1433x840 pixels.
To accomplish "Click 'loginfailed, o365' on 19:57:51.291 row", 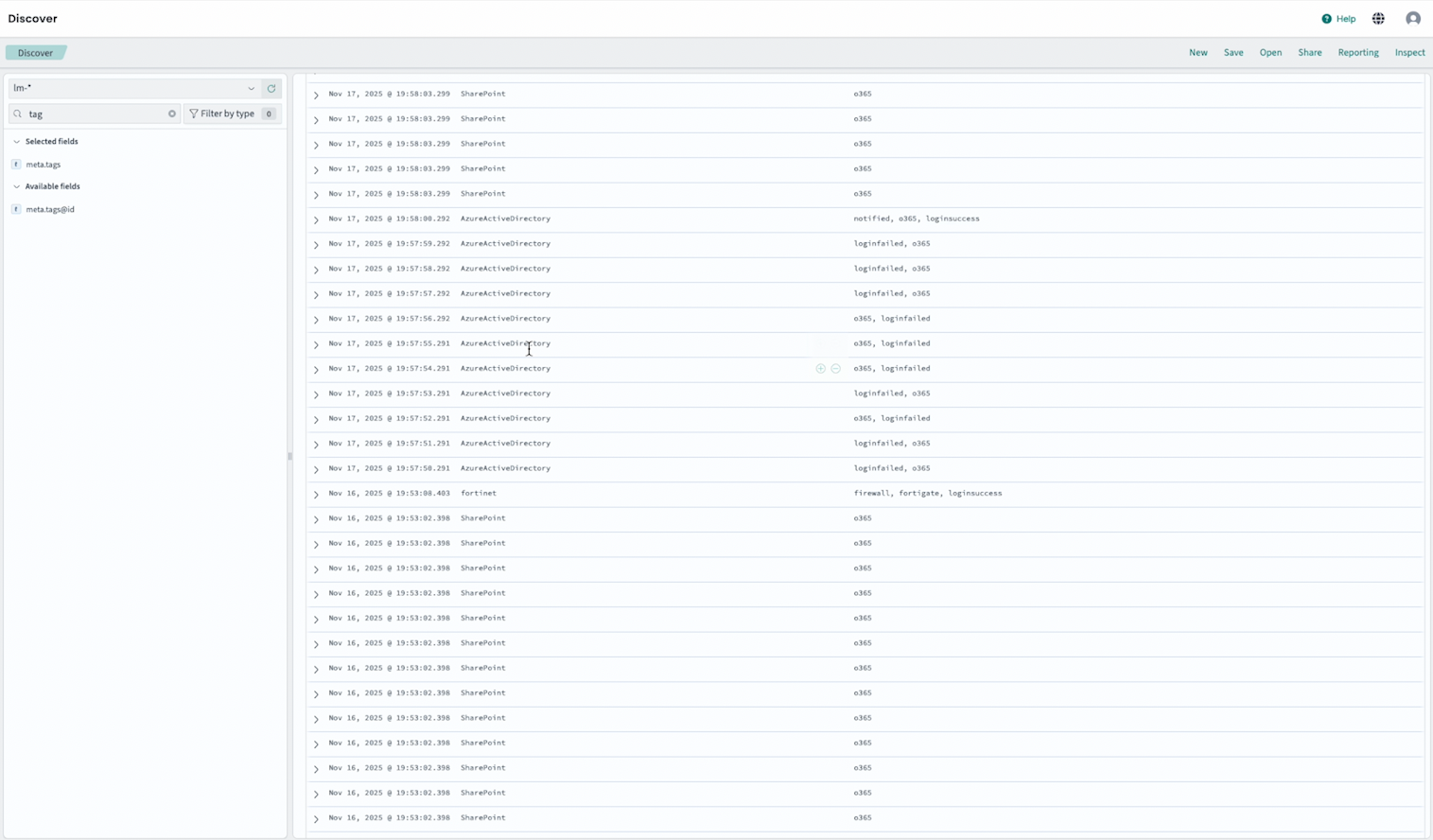I will 892,443.
